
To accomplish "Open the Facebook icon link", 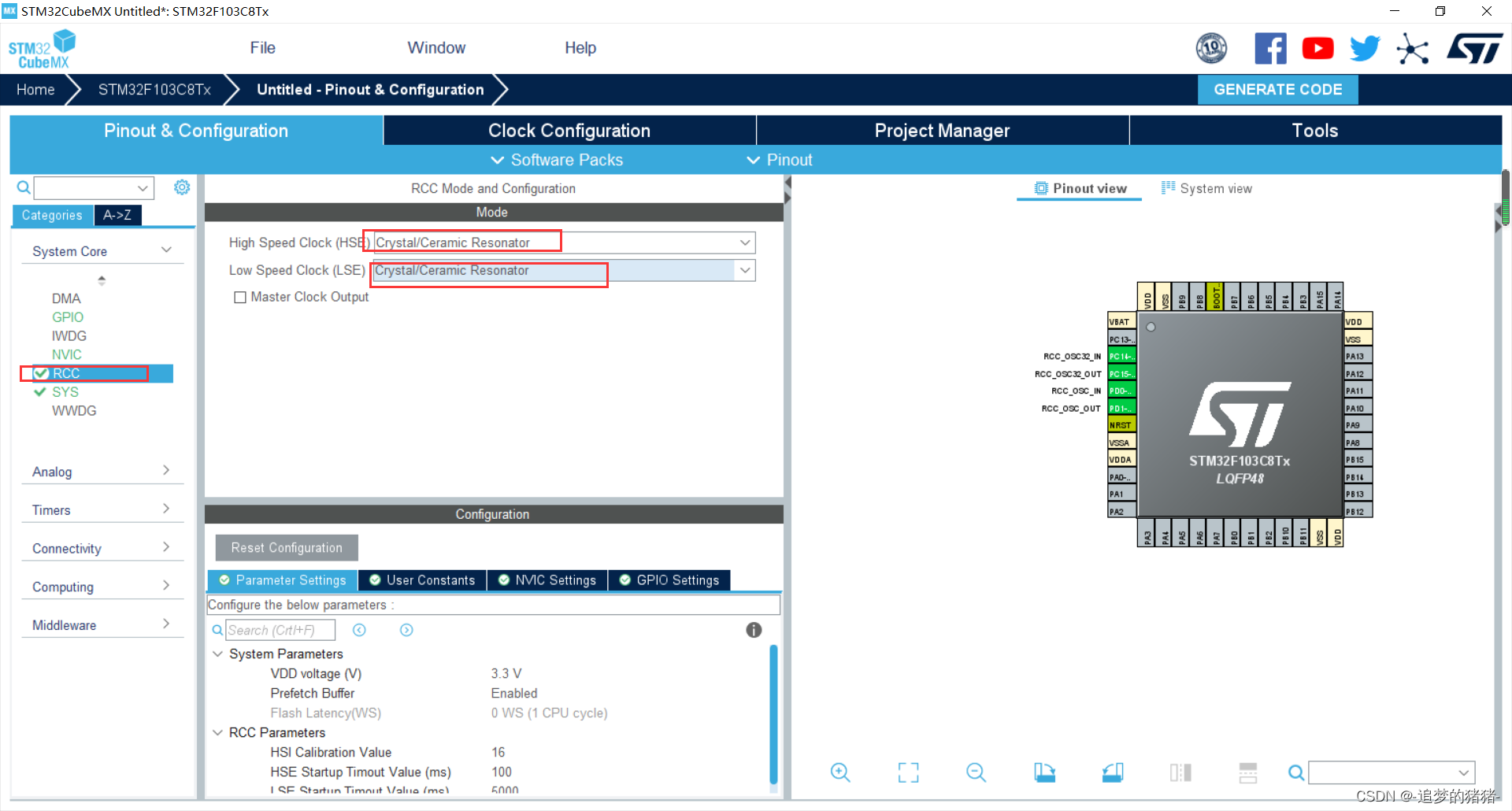I will pyautogui.click(x=1270, y=48).
